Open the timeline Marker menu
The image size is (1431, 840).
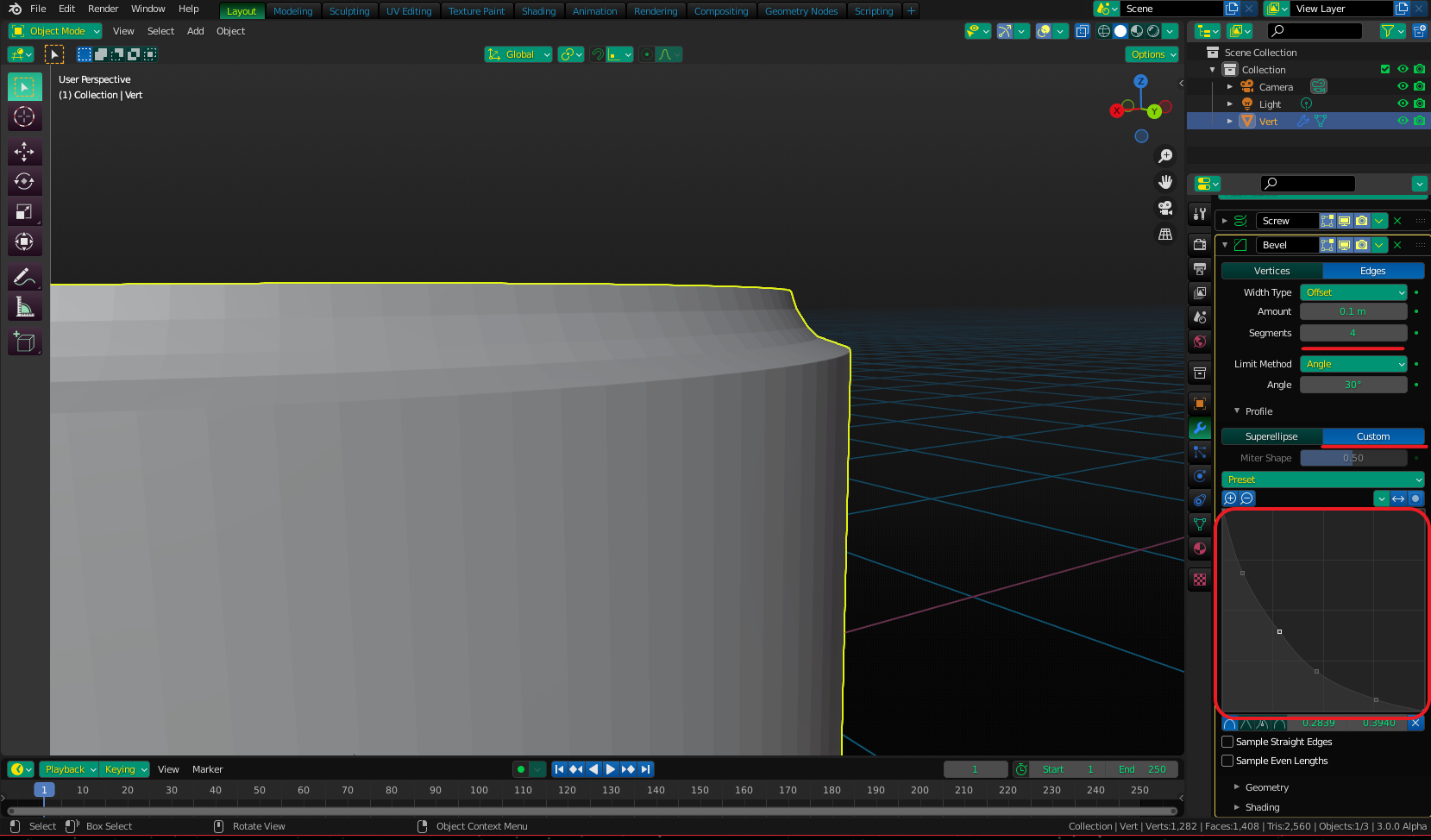207,769
